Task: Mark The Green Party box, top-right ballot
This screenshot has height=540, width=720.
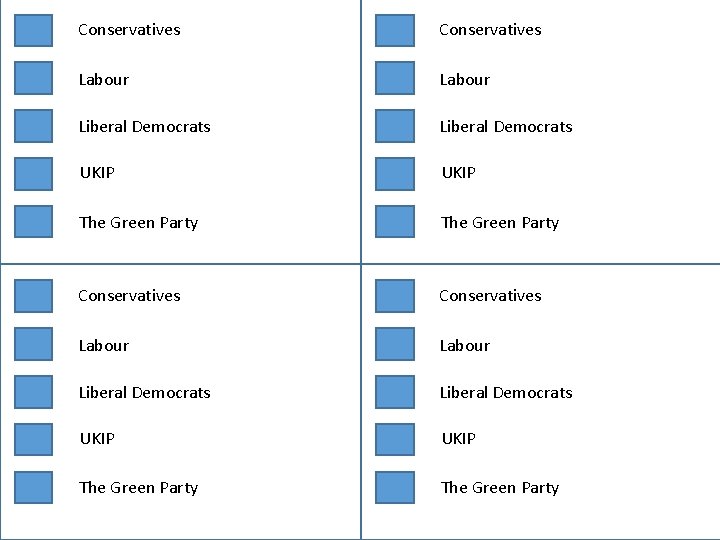Action: (x=395, y=221)
